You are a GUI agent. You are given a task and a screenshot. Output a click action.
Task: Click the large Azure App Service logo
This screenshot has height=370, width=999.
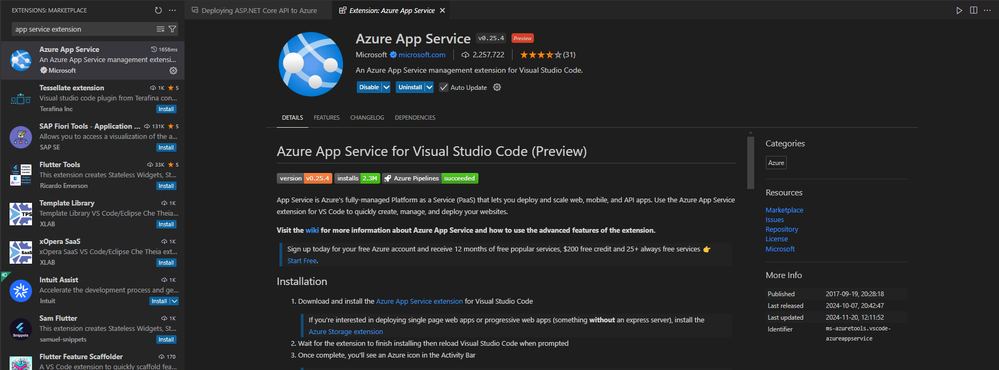tap(311, 64)
